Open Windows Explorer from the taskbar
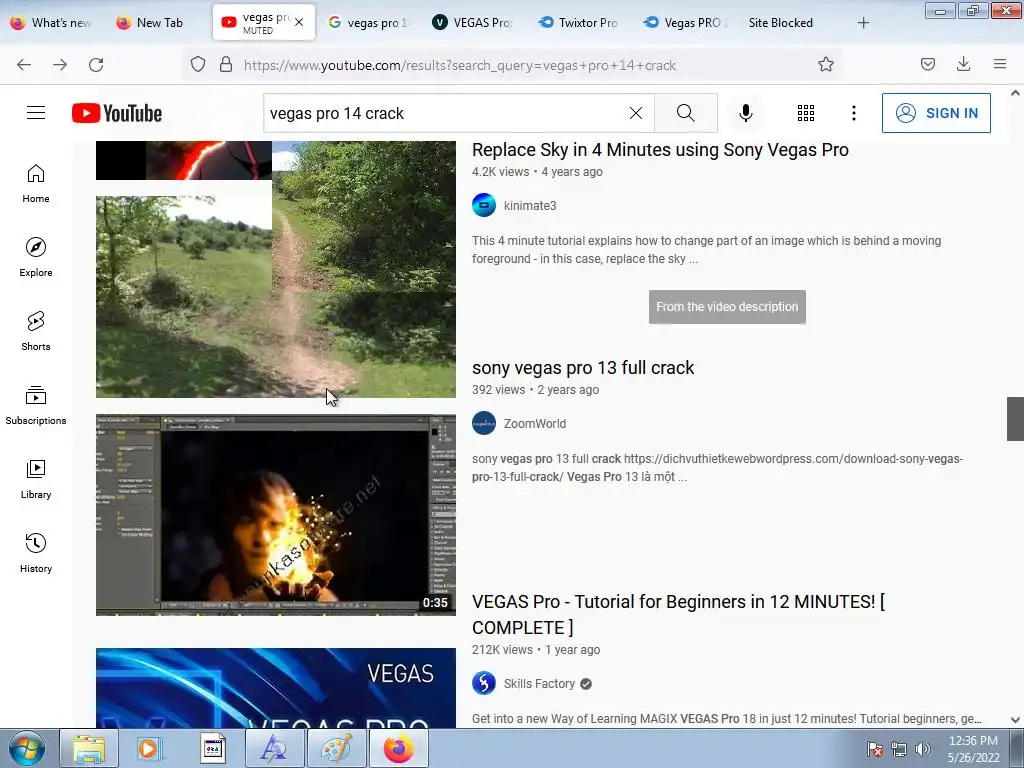Screen dimensions: 1024x768 point(89,748)
